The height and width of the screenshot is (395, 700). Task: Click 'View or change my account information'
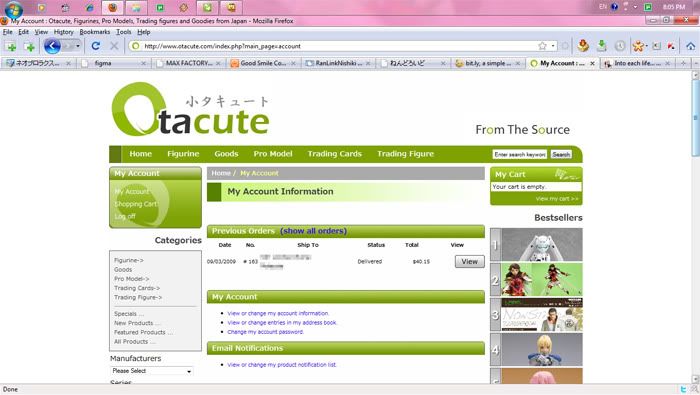tap(278, 313)
